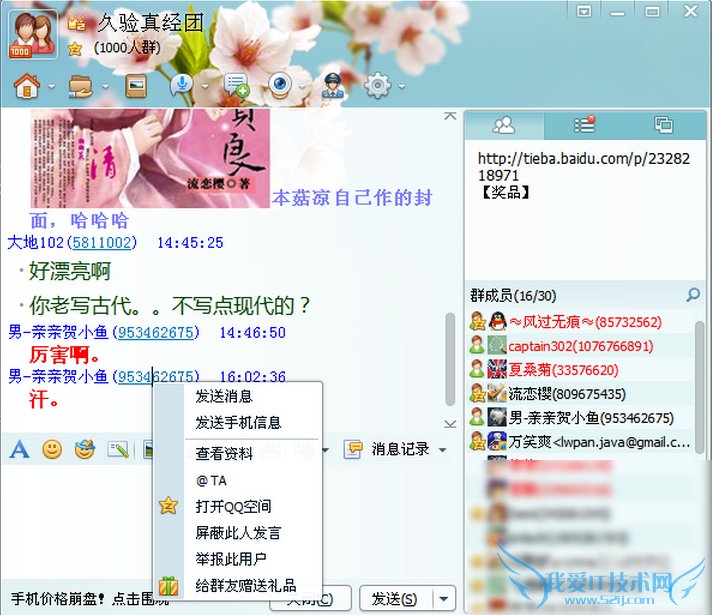Open the font style A icon
Image resolution: width=712 pixels, height=615 pixels.
point(20,450)
